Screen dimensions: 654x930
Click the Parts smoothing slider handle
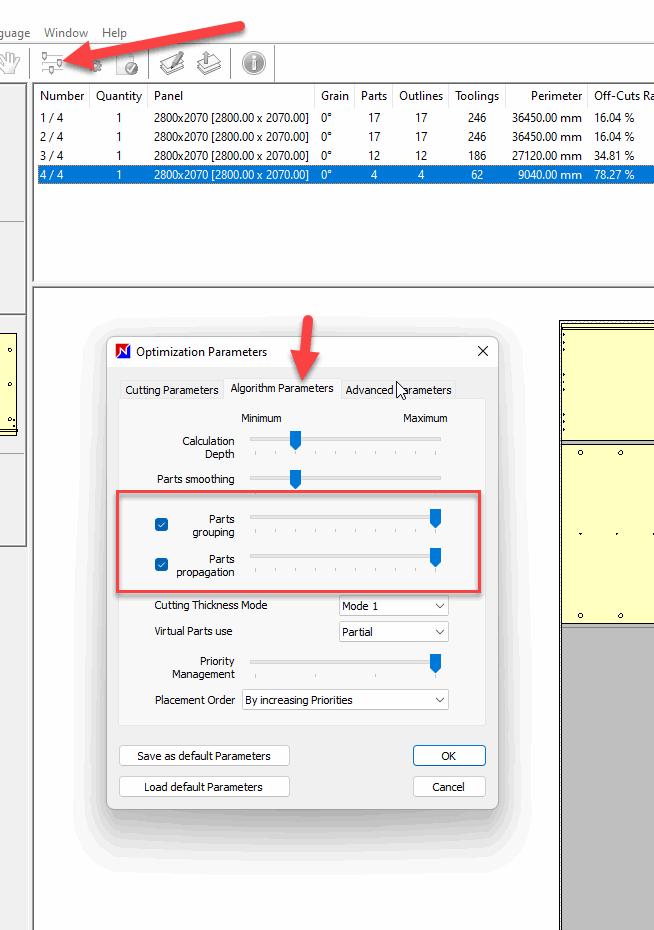[295, 479]
